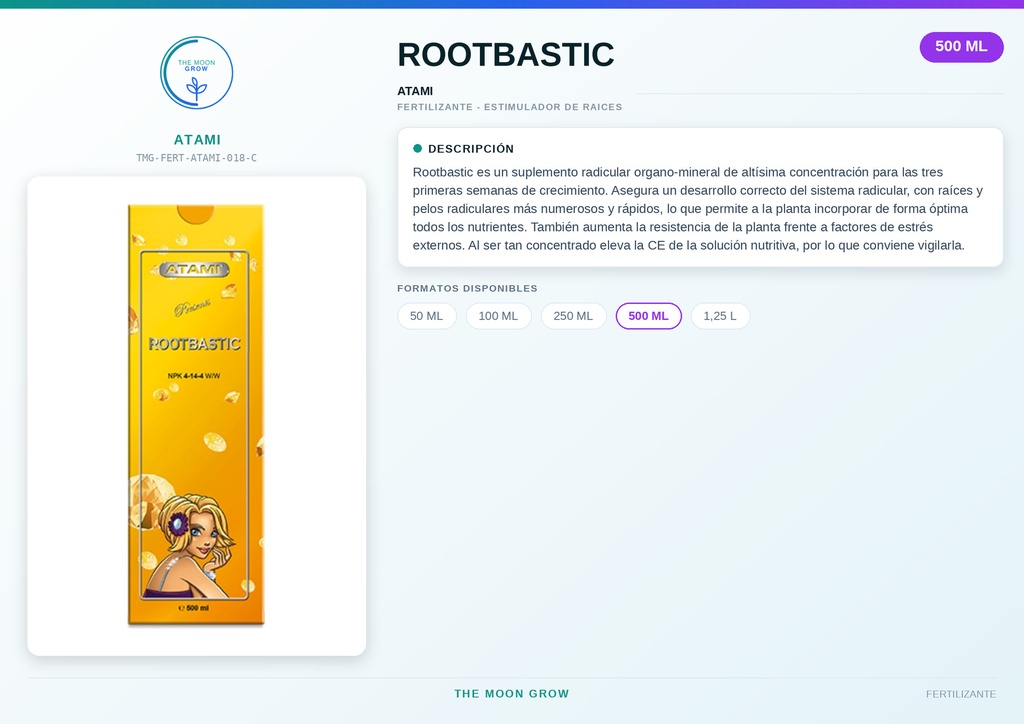Click The Moon Grow circular logo
This screenshot has width=1024, height=724.
tap(197, 72)
